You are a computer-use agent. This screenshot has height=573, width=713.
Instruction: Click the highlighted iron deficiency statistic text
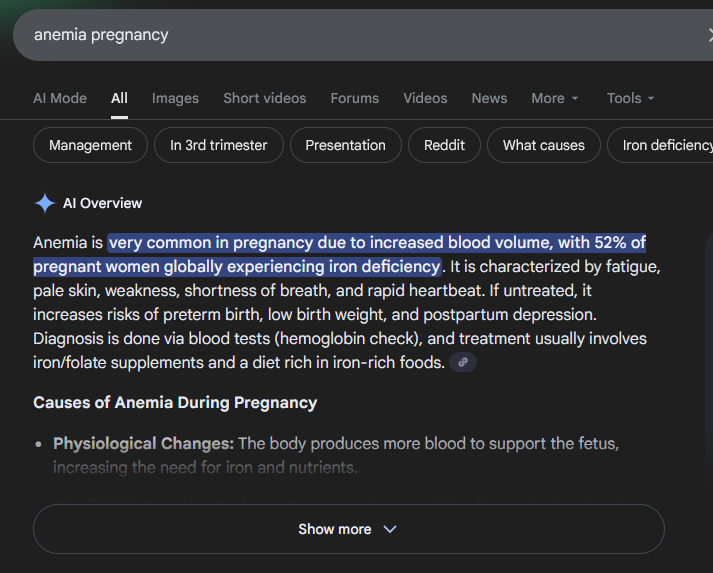[x=340, y=255]
